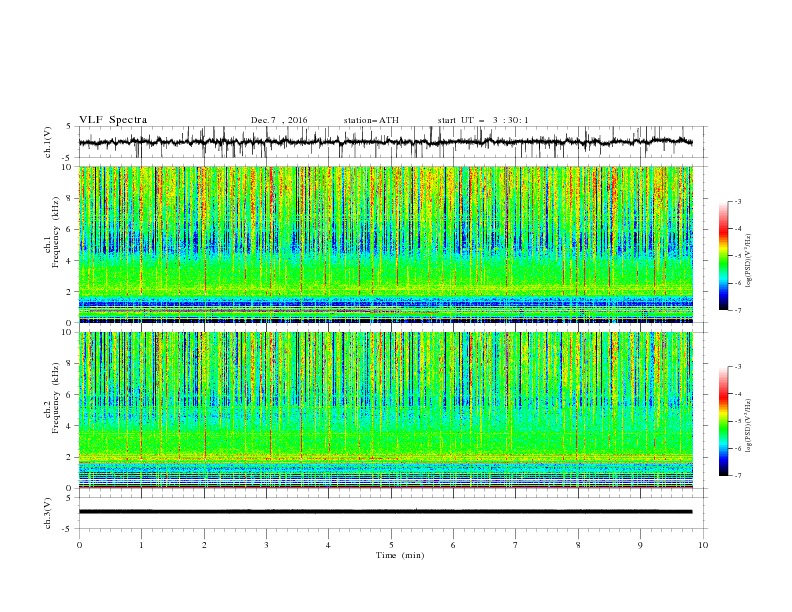Screen dimensions: 792x612
Task: Click time axis tick label "7"
Action: click(x=516, y=545)
